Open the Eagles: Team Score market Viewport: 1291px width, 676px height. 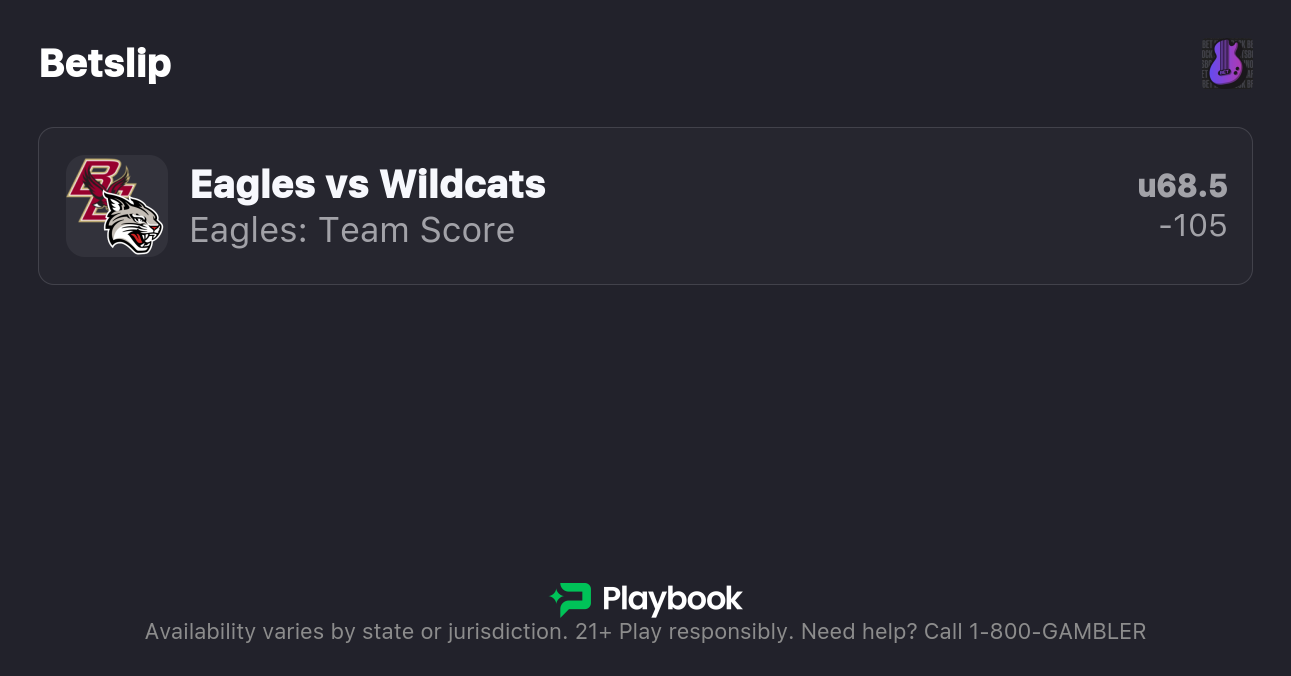click(352, 230)
